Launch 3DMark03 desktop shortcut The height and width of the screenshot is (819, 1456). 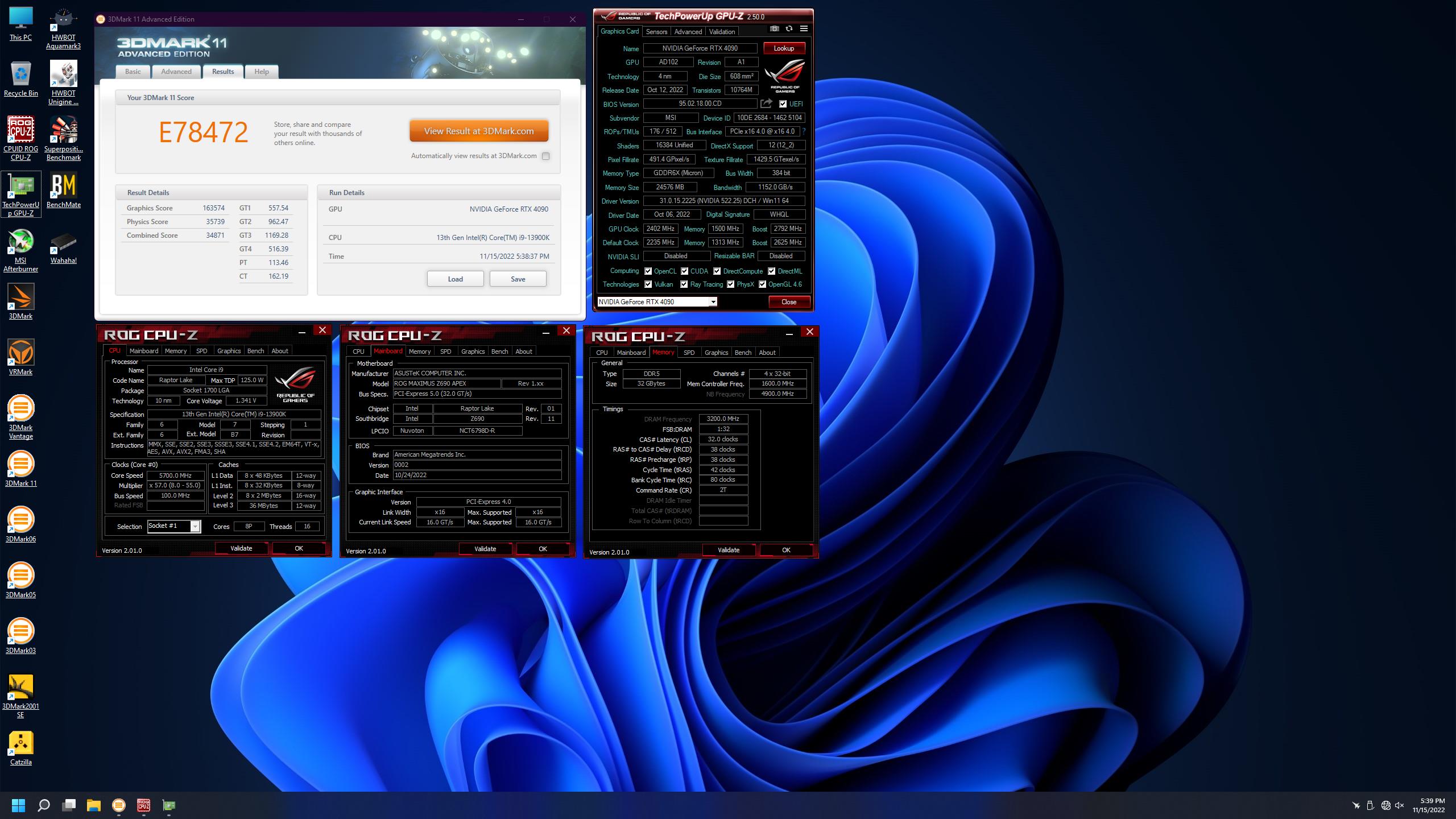click(21, 636)
